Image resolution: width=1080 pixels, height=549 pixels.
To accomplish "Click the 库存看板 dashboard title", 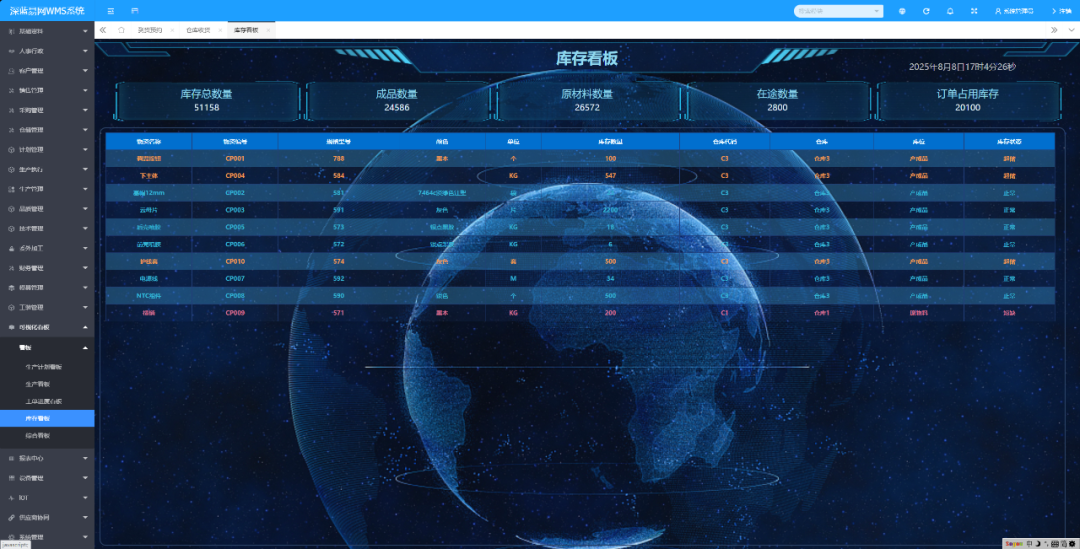I will click(x=587, y=59).
